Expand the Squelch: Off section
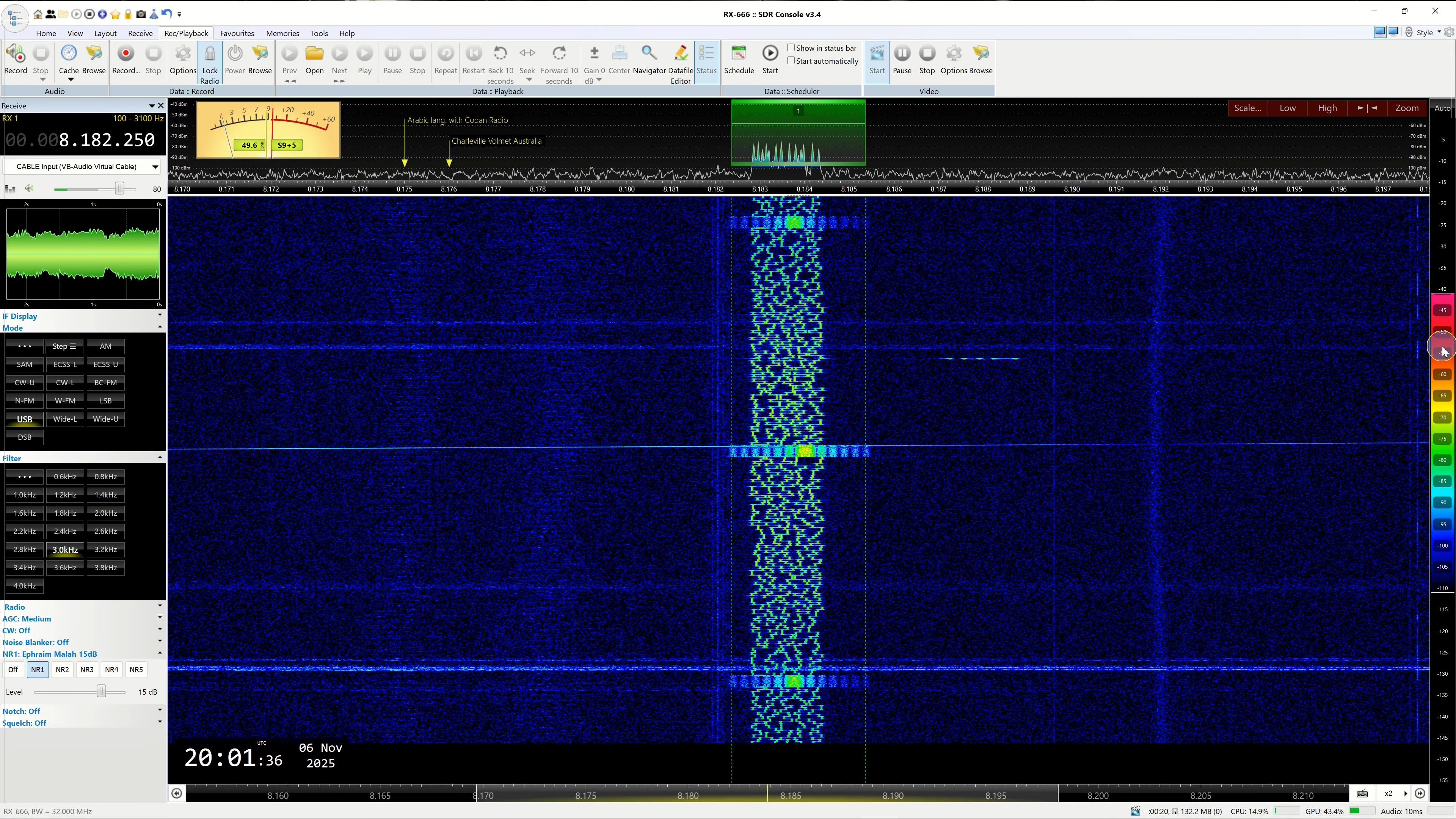Screen dimensions: 1456x819 [159, 722]
